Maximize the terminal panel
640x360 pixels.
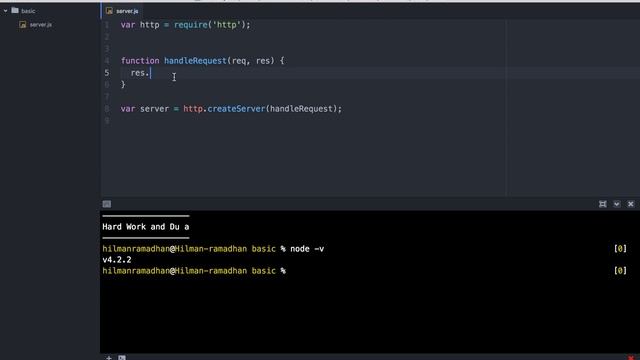click(x=602, y=204)
